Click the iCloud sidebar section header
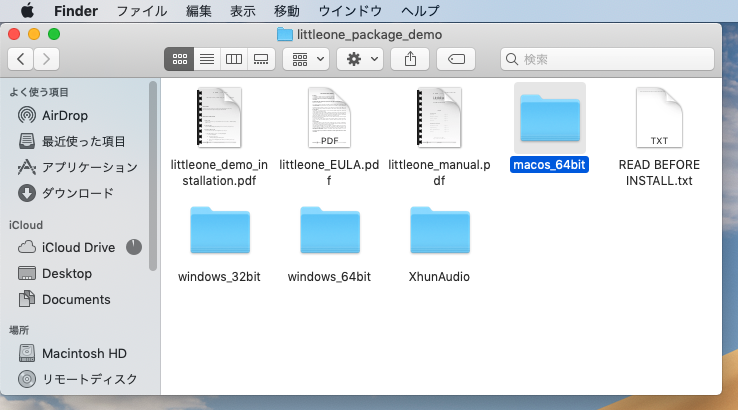The image size is (738, 410). (26, 225)
